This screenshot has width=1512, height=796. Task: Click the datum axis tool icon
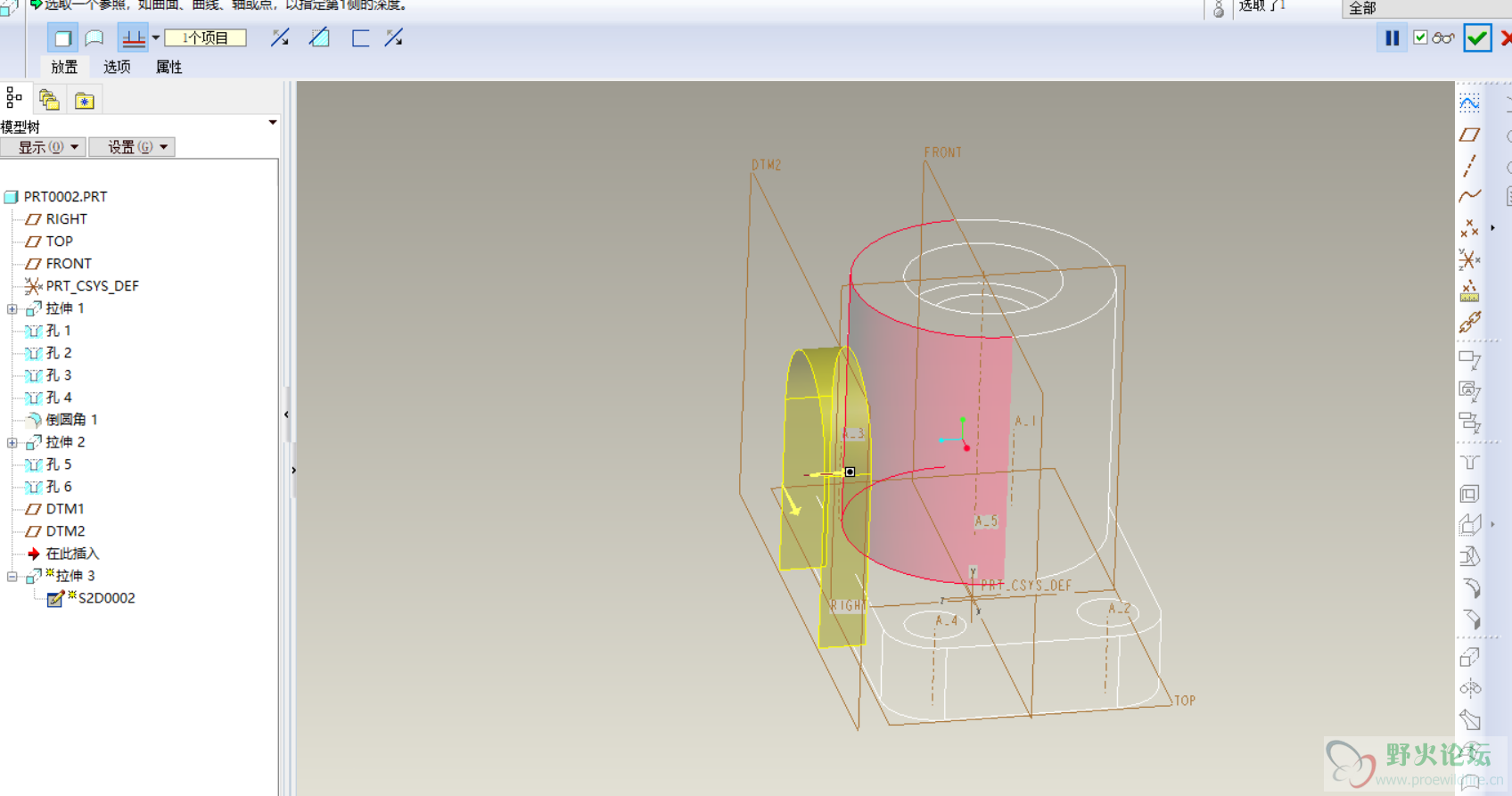(1469, 166)
